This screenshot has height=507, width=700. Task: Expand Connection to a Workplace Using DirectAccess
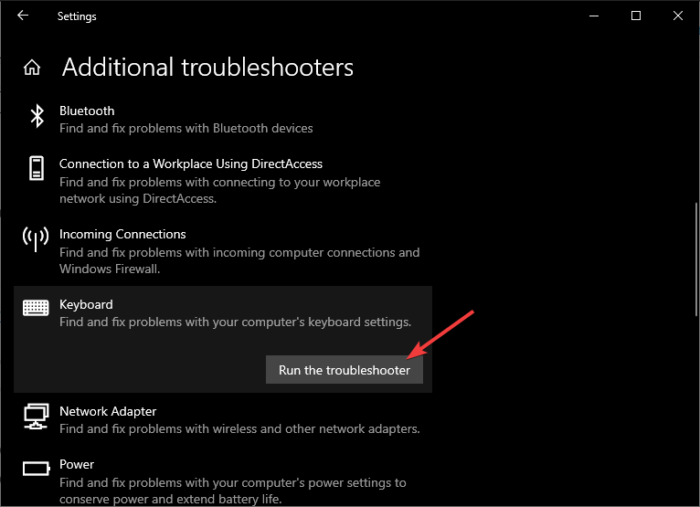point(190,164)
